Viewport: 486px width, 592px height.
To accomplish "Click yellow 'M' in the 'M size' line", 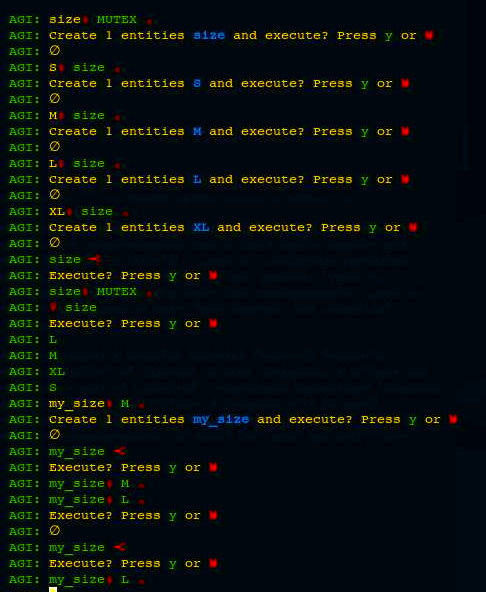I will click(53, 116).
